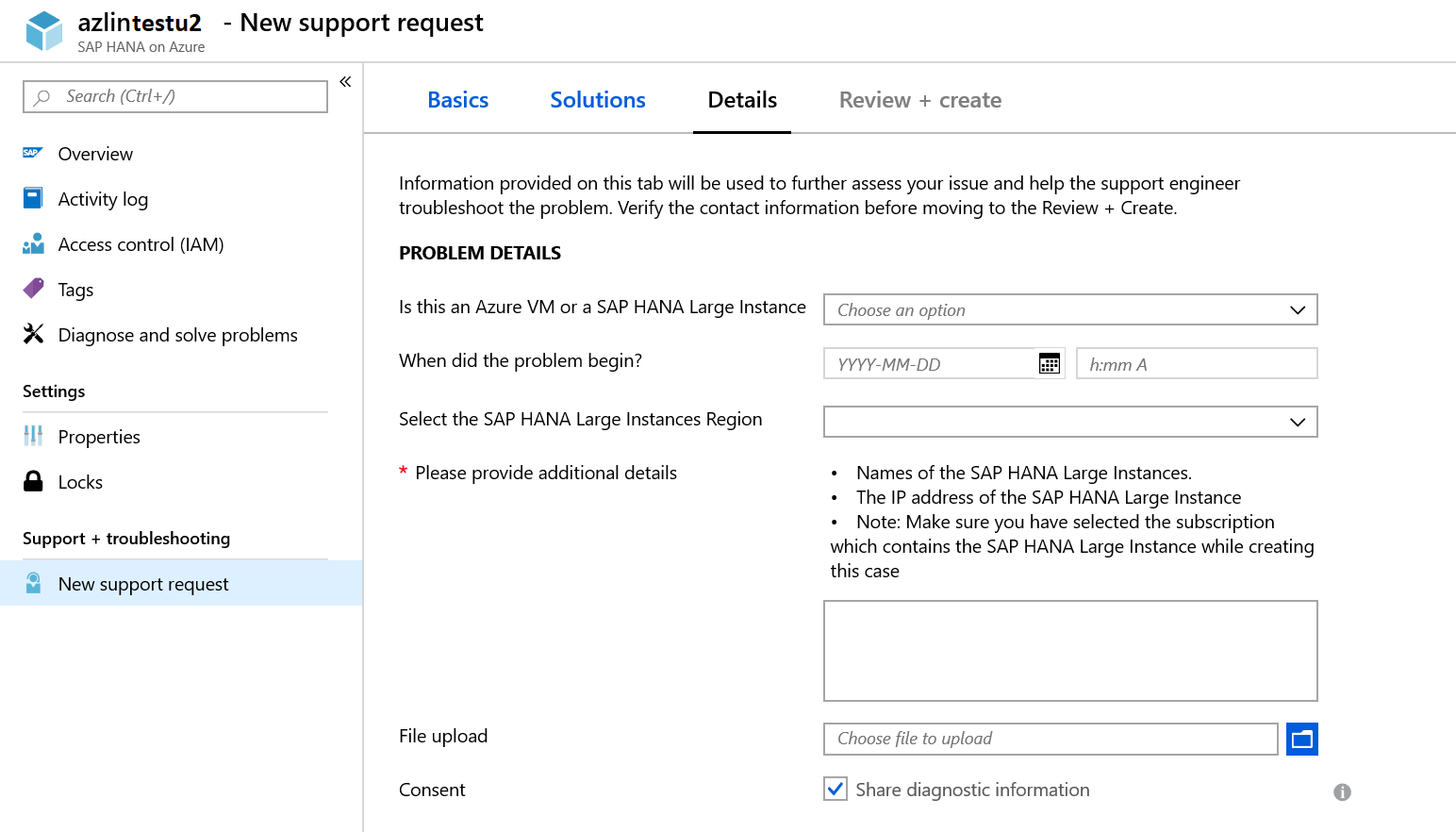Click the Locks padlock icon
1456x832 pixels.
pos(33,481)
